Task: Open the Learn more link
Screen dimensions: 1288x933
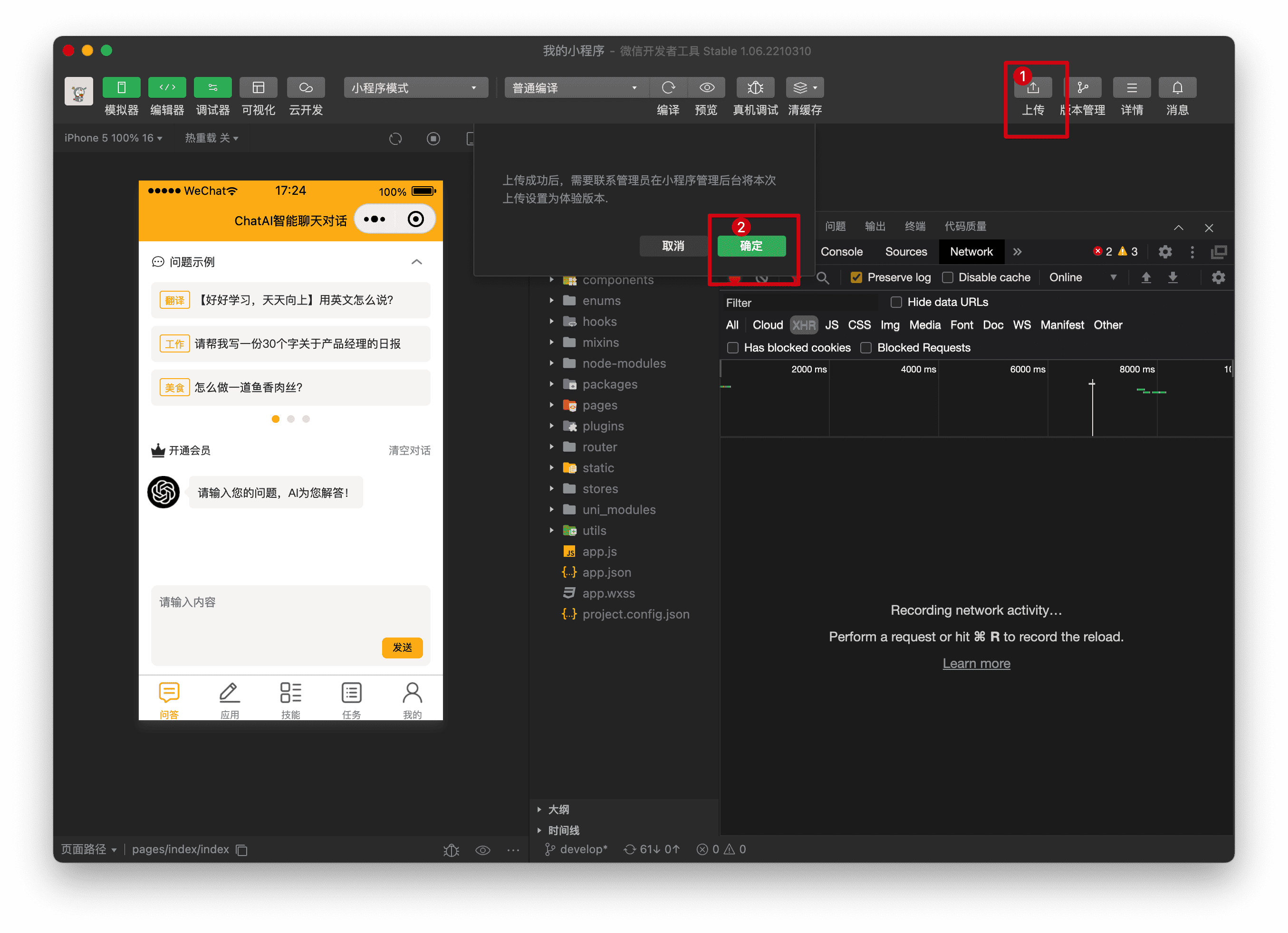Action: pyautogui.click(x=976, y=663)
